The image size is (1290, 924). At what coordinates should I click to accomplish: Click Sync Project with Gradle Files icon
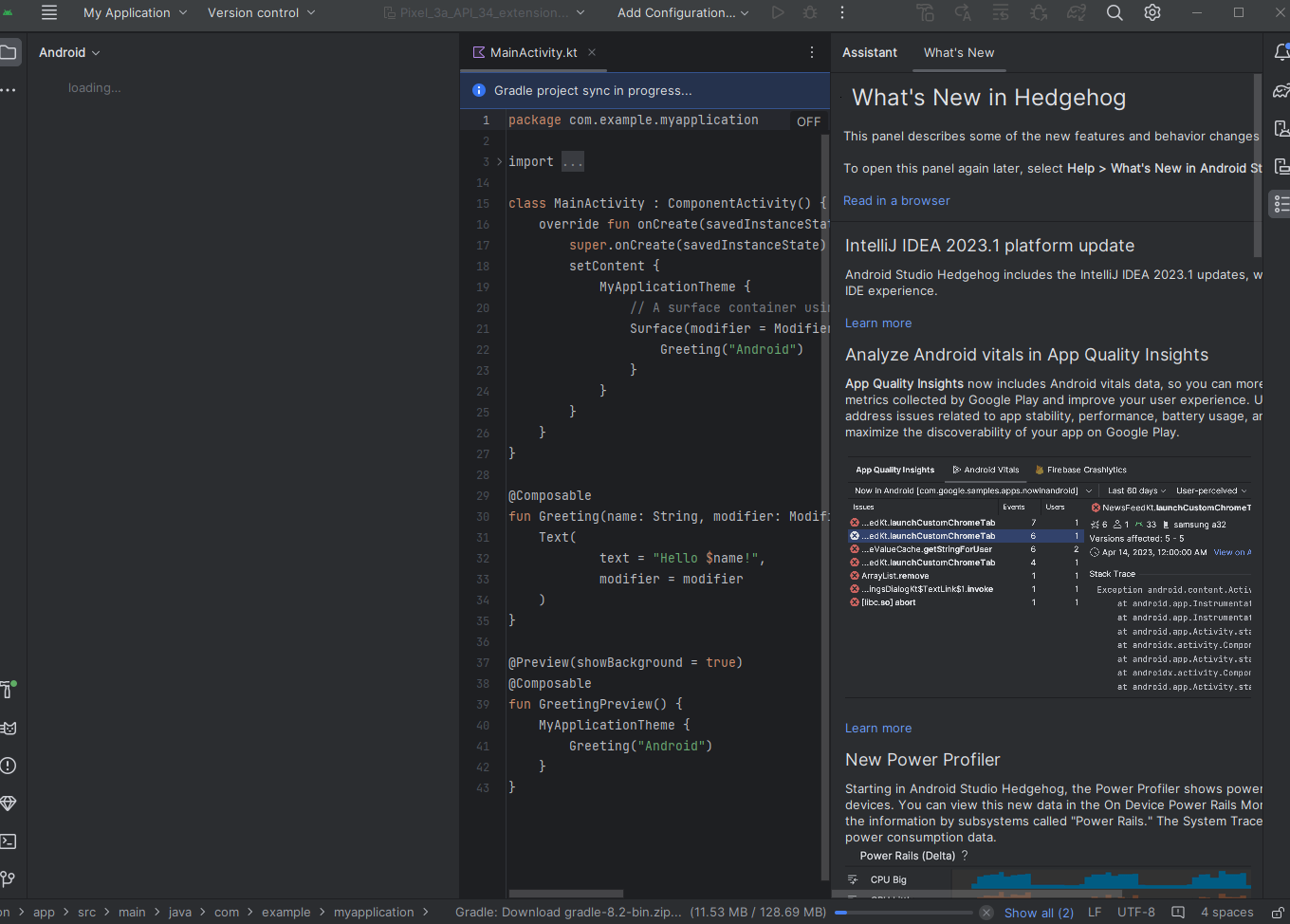pyautogui.click(x=1077, y=12)
